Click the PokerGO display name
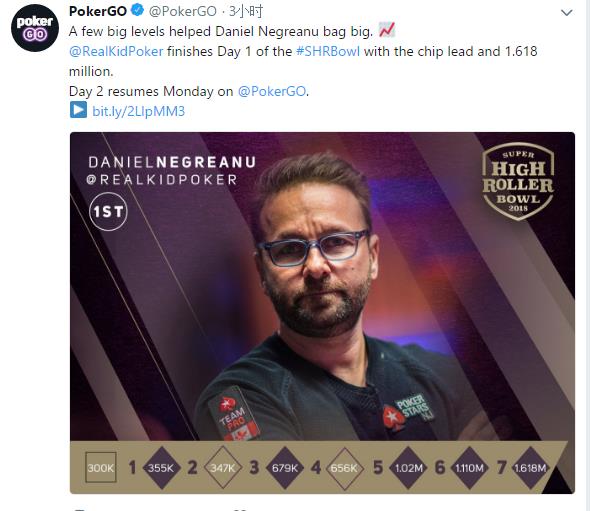Image resolution: width=590 pixels, height=511 pixels. [98, 11]
